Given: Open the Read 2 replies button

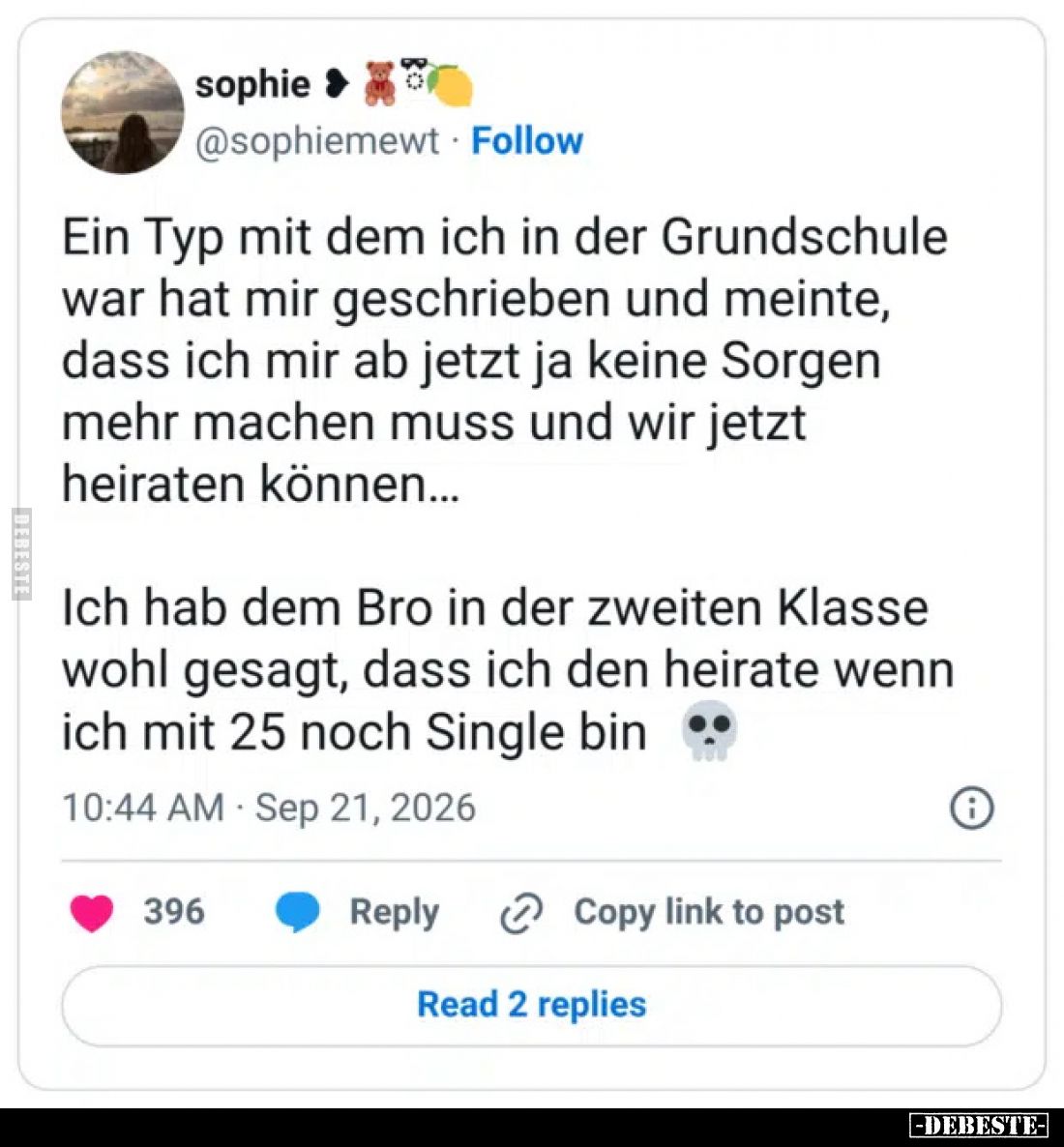Looking at the screenshot, I should click(x=531, y=1005).
